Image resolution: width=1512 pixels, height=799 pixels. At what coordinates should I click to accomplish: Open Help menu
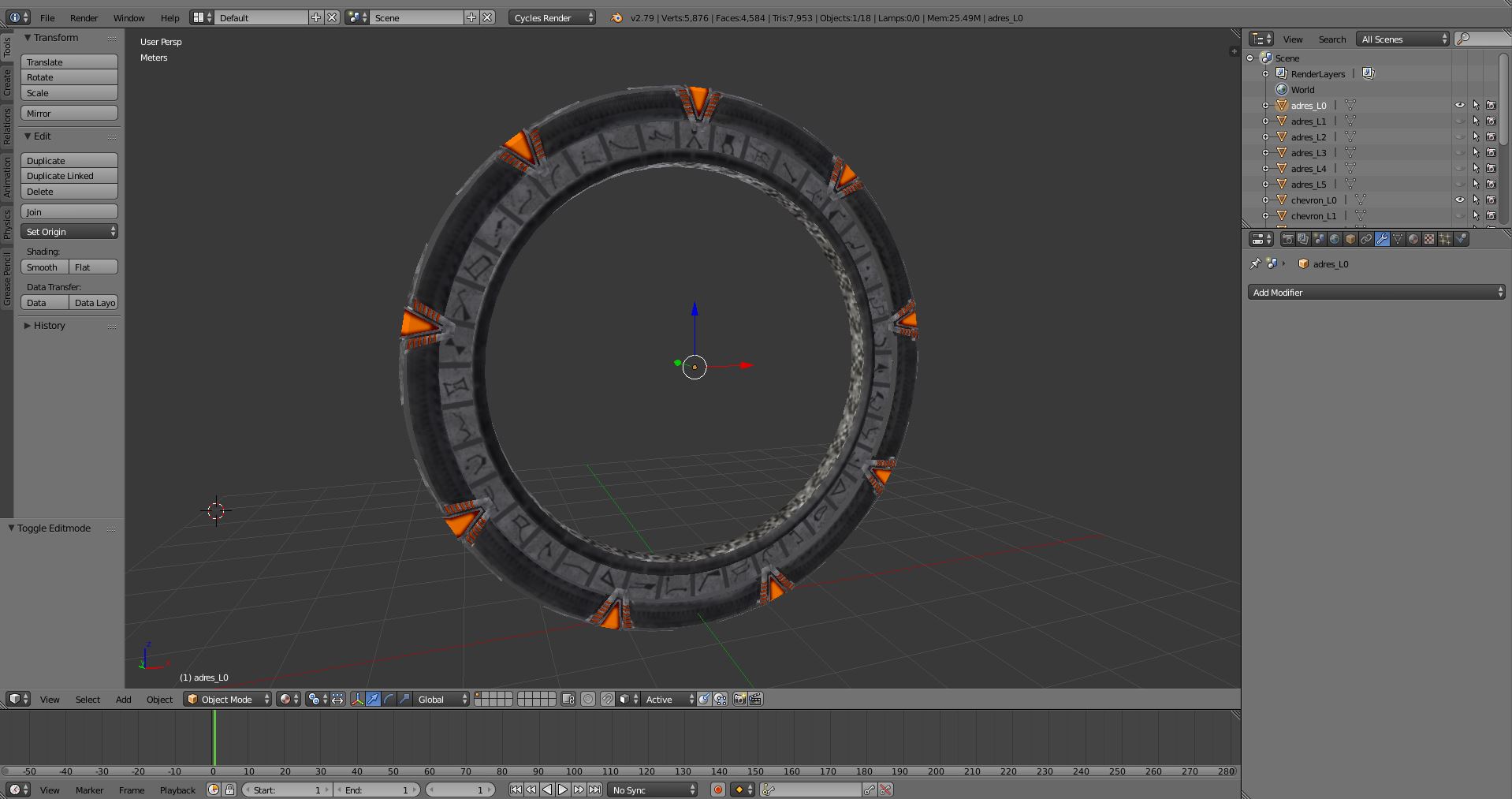pos(169,17)
